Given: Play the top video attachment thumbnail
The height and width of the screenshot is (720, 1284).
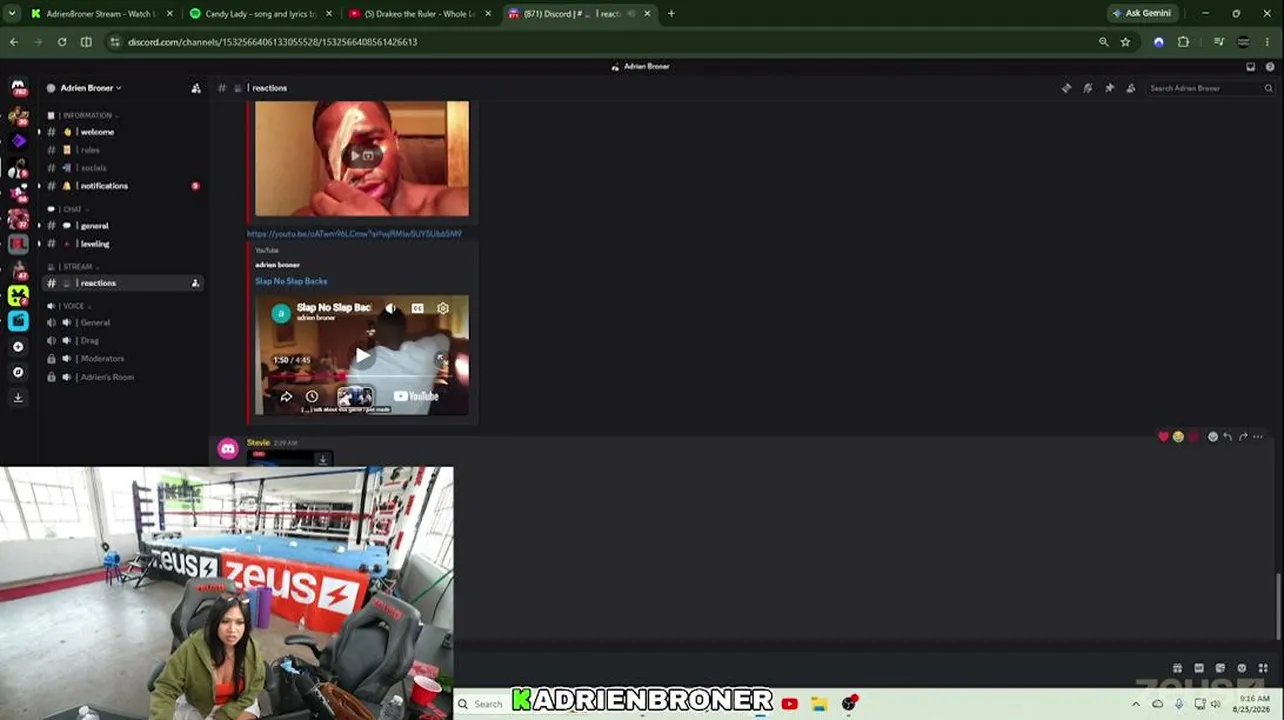Looking at the screenshot, I should tap(362, 156).
